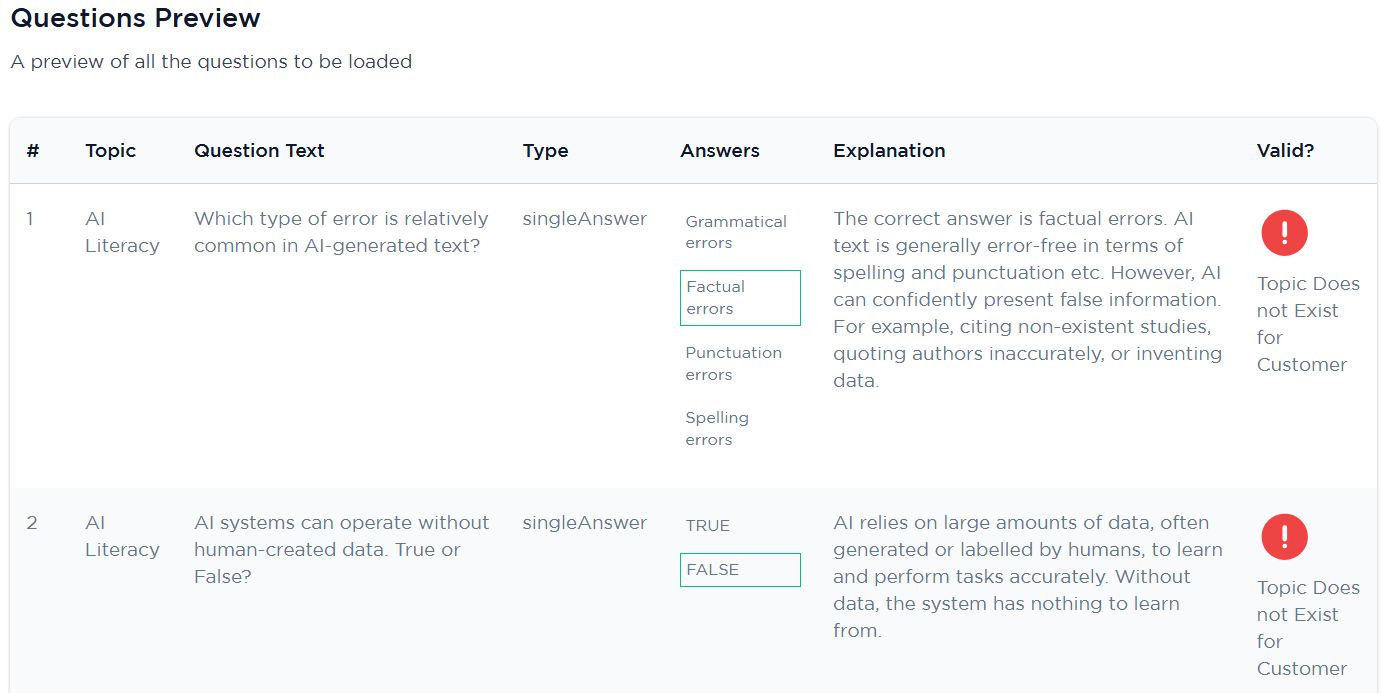This screenshot has width=1381, height=693.
Task: Click the 'Valid?' column header
Action: (1285, 151)
